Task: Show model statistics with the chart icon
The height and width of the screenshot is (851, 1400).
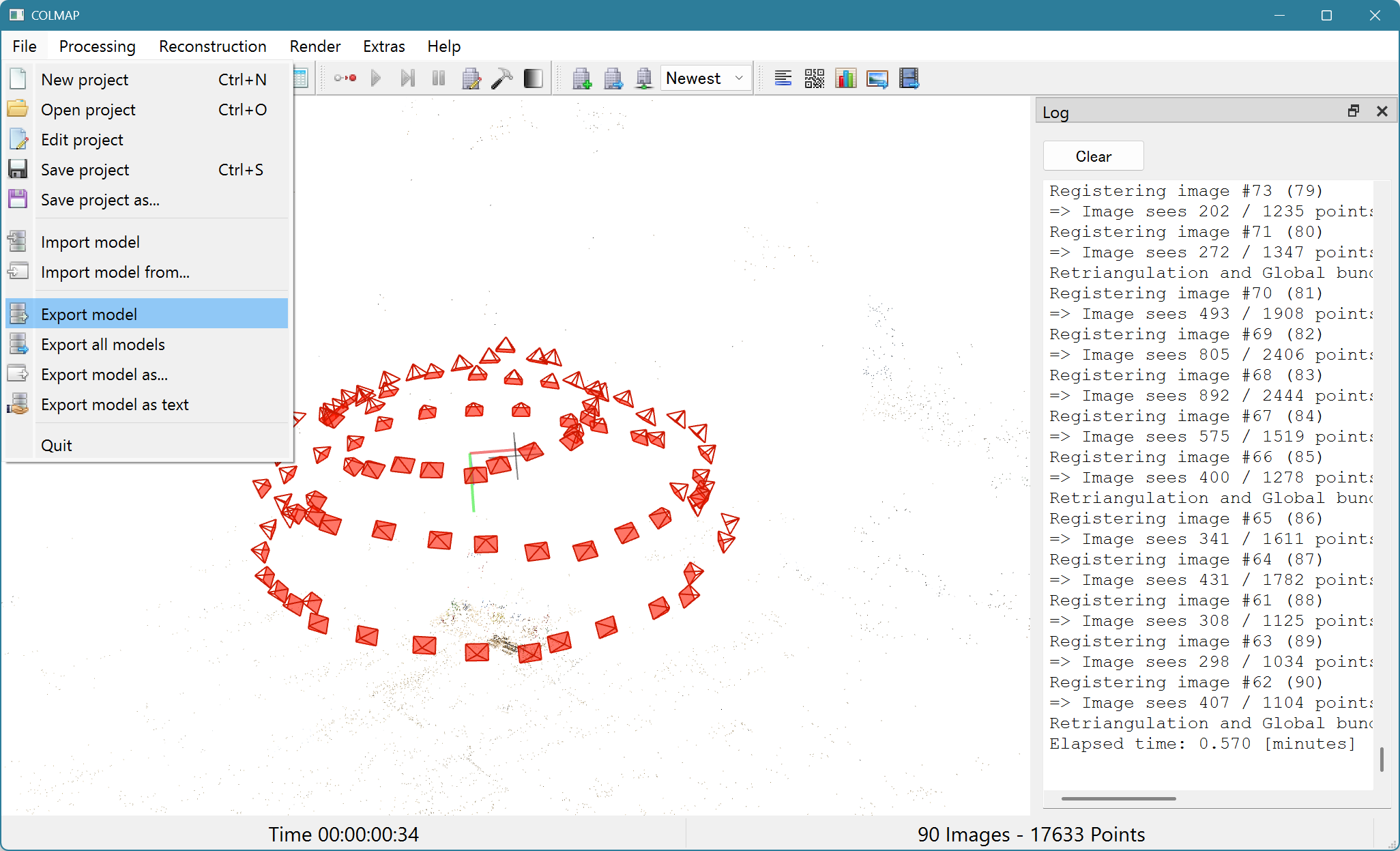Action: click(845, 78)
